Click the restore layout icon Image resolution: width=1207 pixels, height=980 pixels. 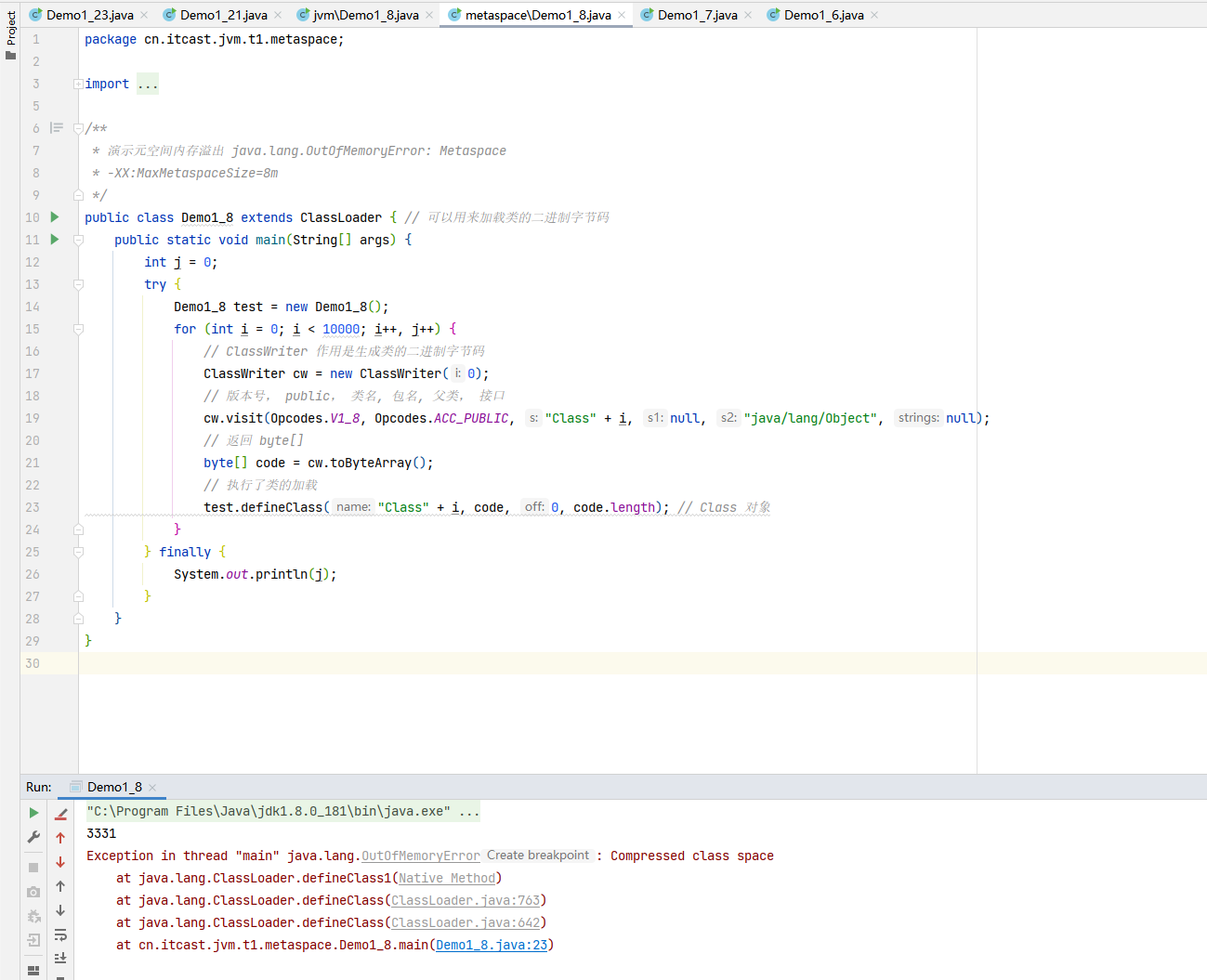tap(33, 971)
